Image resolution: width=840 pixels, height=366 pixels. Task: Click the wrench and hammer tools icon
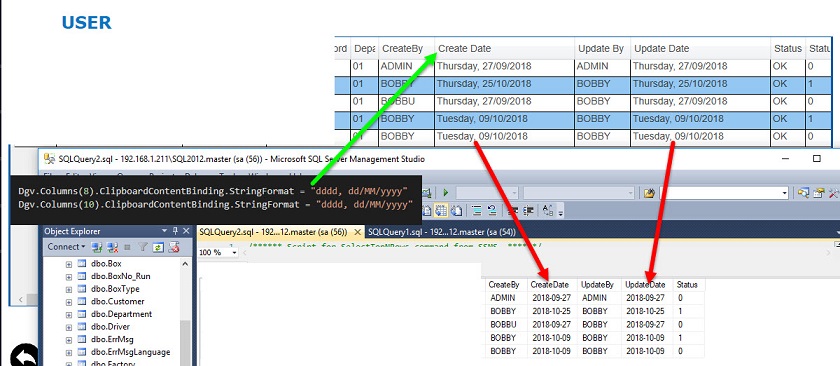pos(833,193)
